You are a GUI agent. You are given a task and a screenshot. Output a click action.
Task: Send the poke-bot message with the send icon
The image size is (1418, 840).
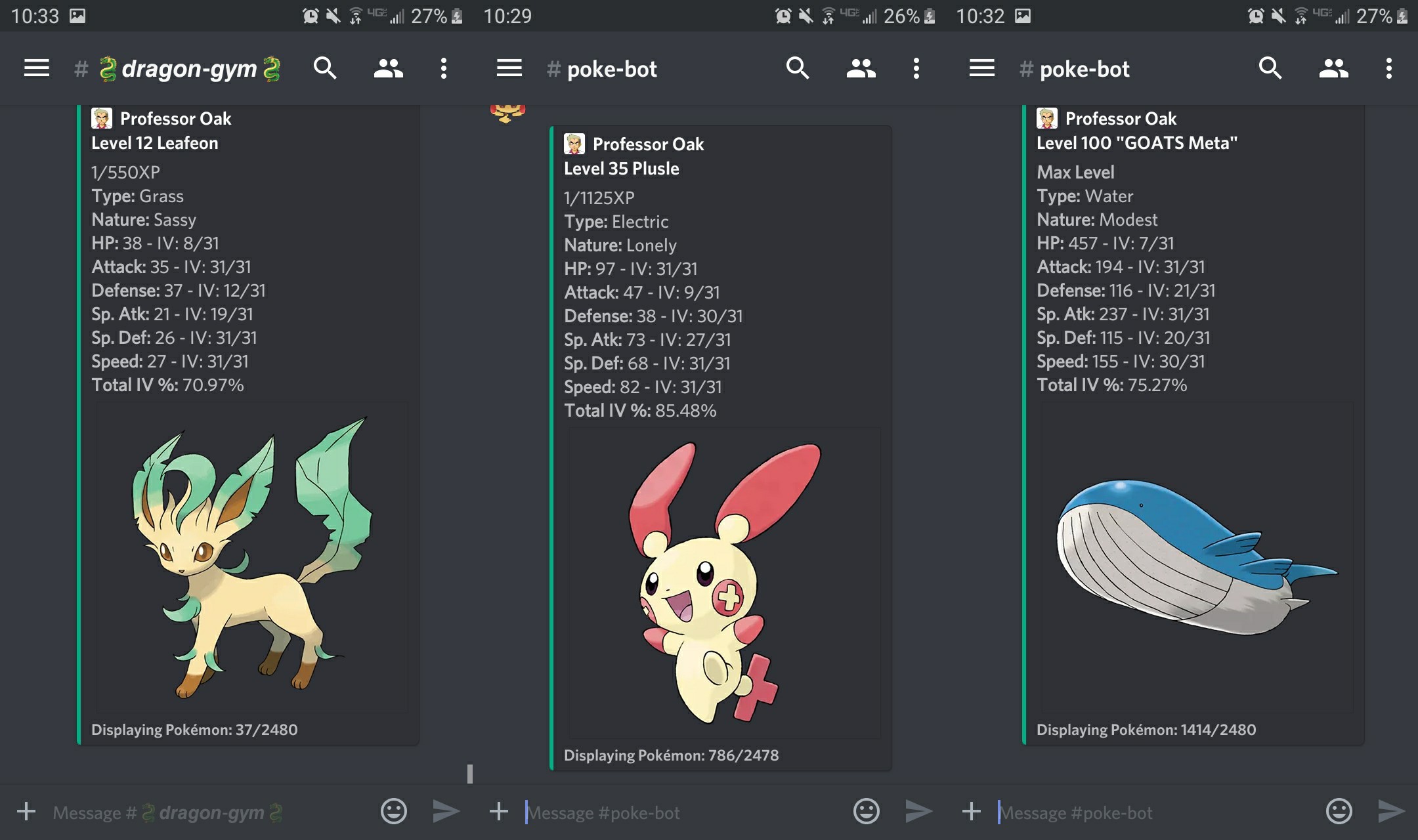[918, 811]
